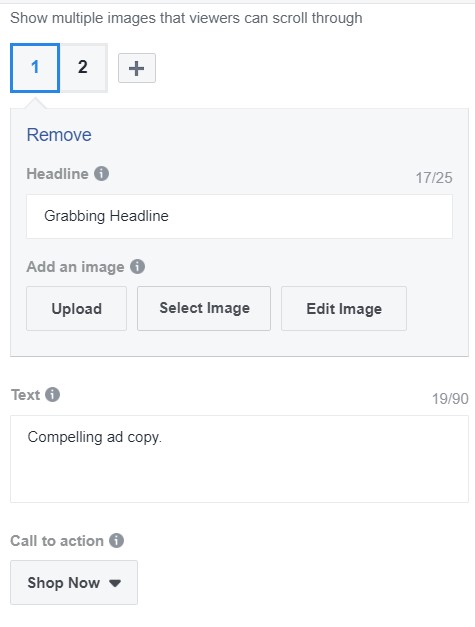Select carousel card tab 1

[x=35, y=68]
